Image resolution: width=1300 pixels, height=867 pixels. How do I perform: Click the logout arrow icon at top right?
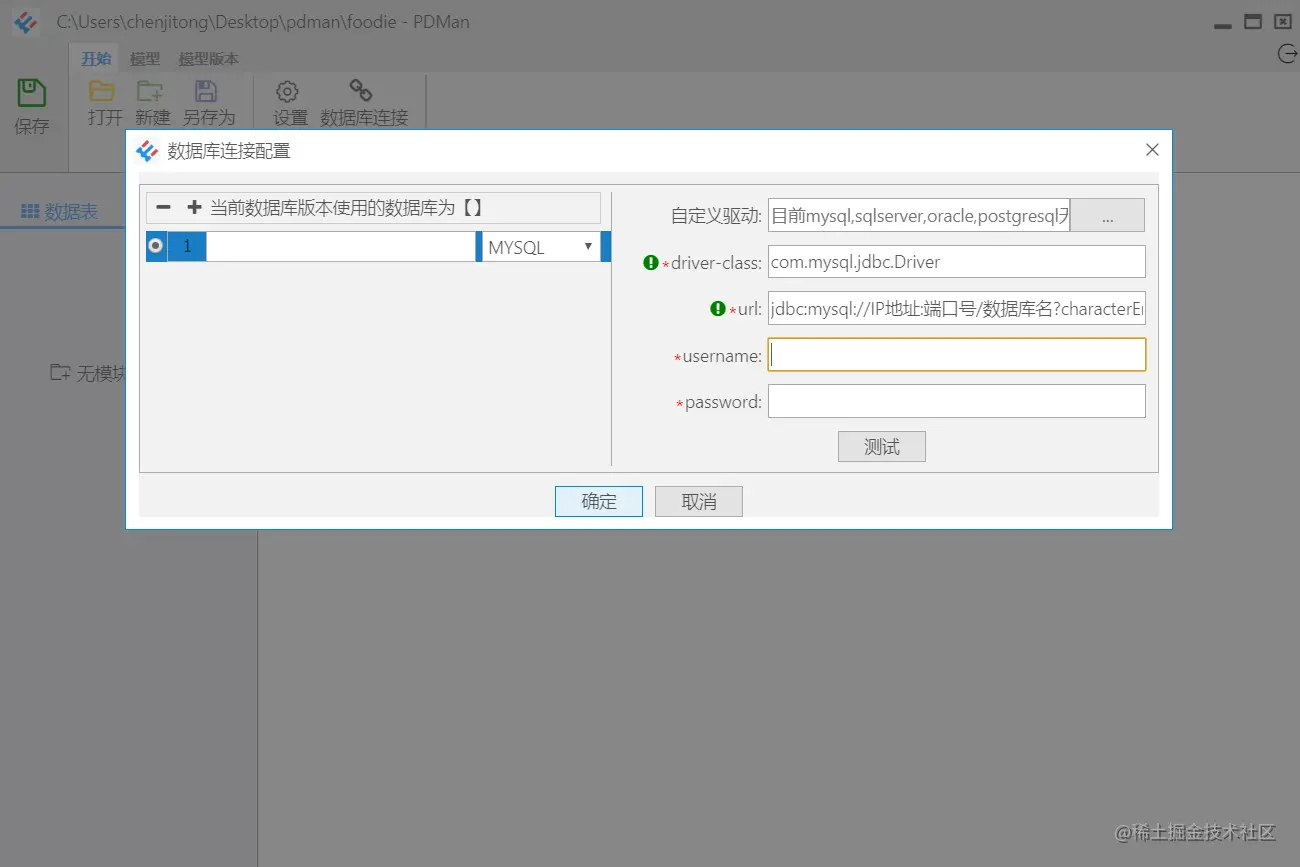[1288, 54]
